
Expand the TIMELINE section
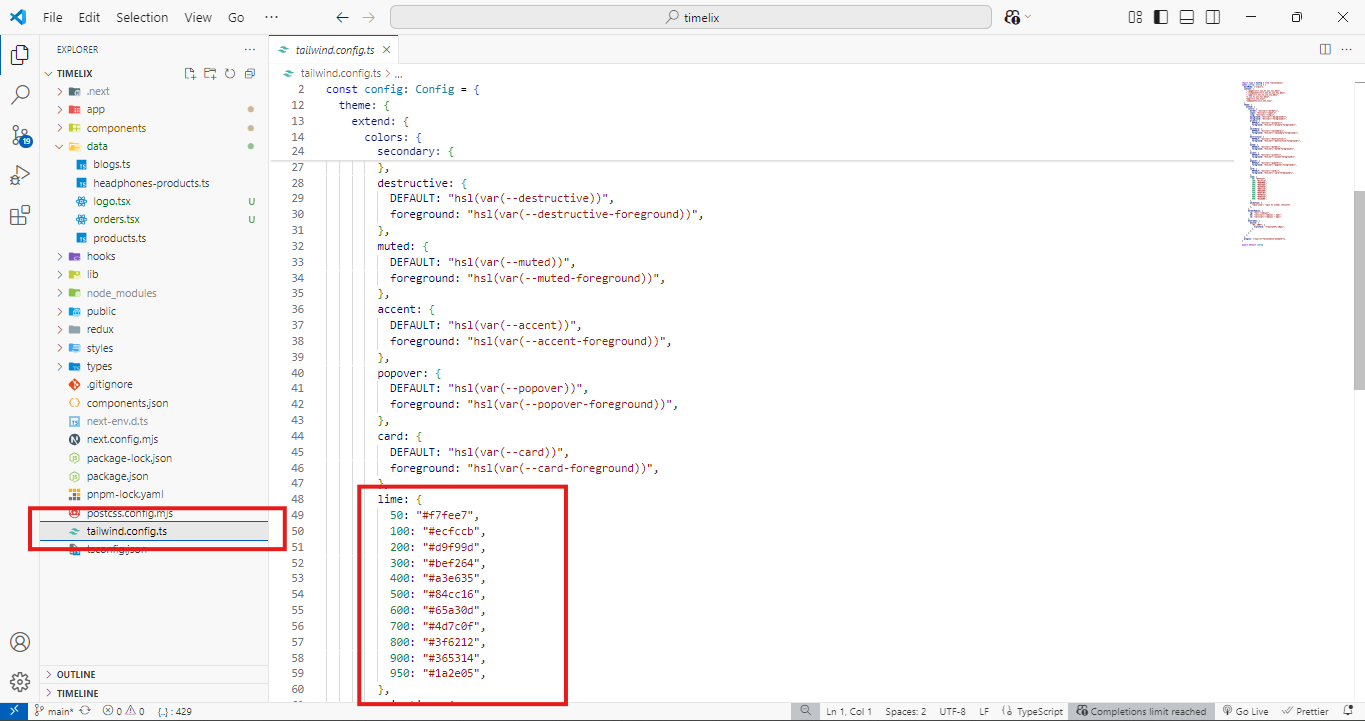pyautogui.click(x=154, y=693)
